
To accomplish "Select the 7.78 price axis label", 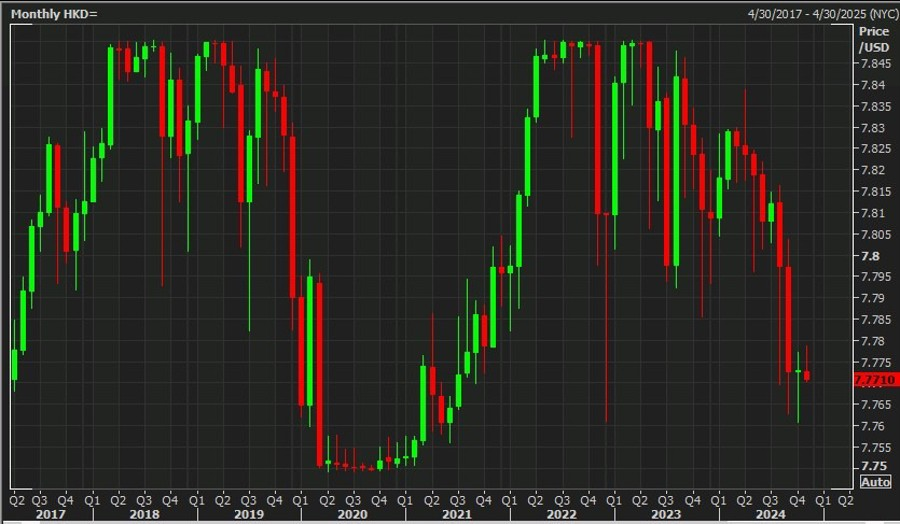I will pyautogui.click(x=872, y=341).
